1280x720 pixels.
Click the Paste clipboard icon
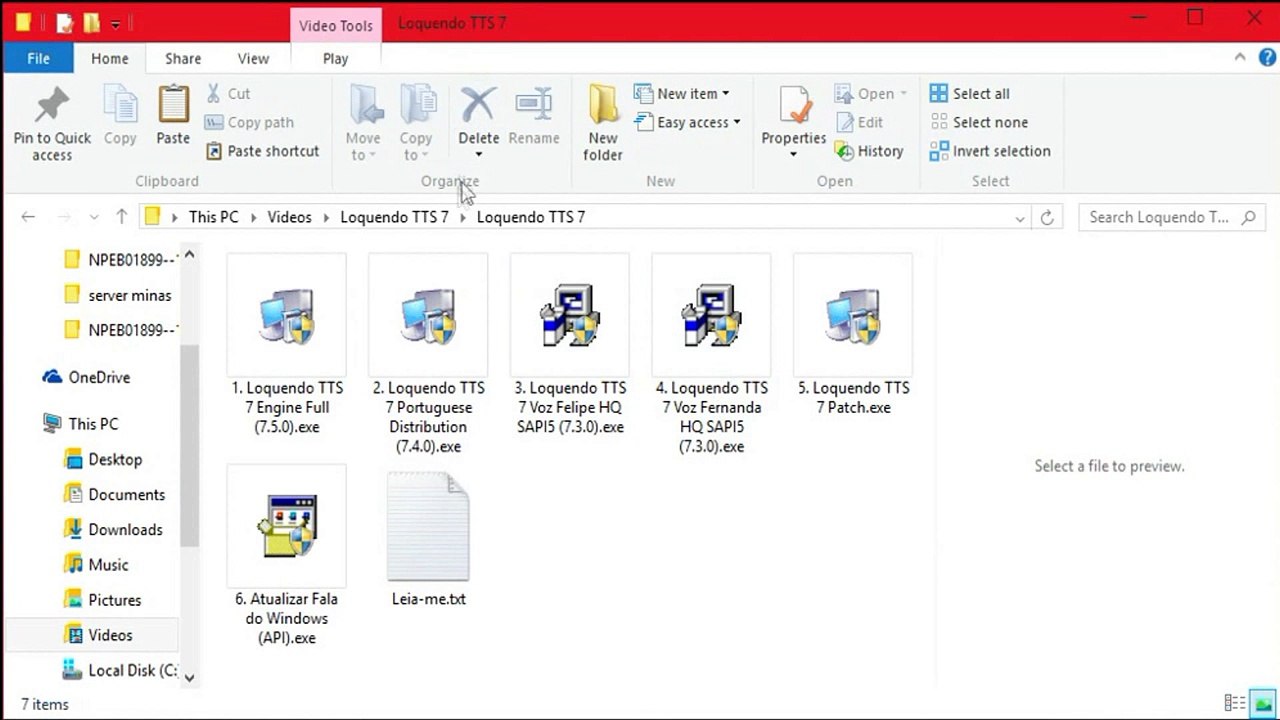click(x=173, y=106)
